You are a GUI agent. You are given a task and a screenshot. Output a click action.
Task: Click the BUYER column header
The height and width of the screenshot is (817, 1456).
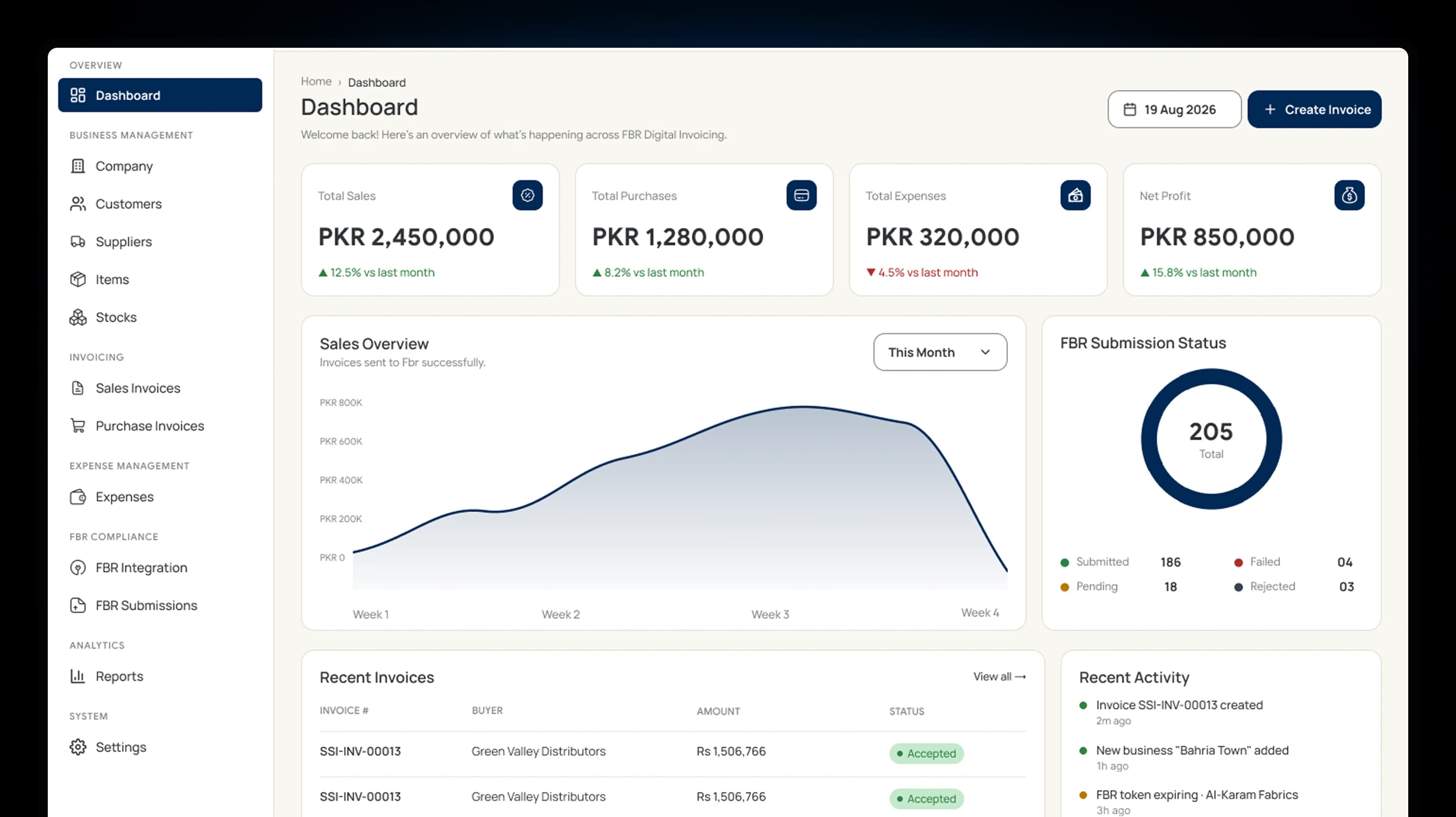(487, 710)
